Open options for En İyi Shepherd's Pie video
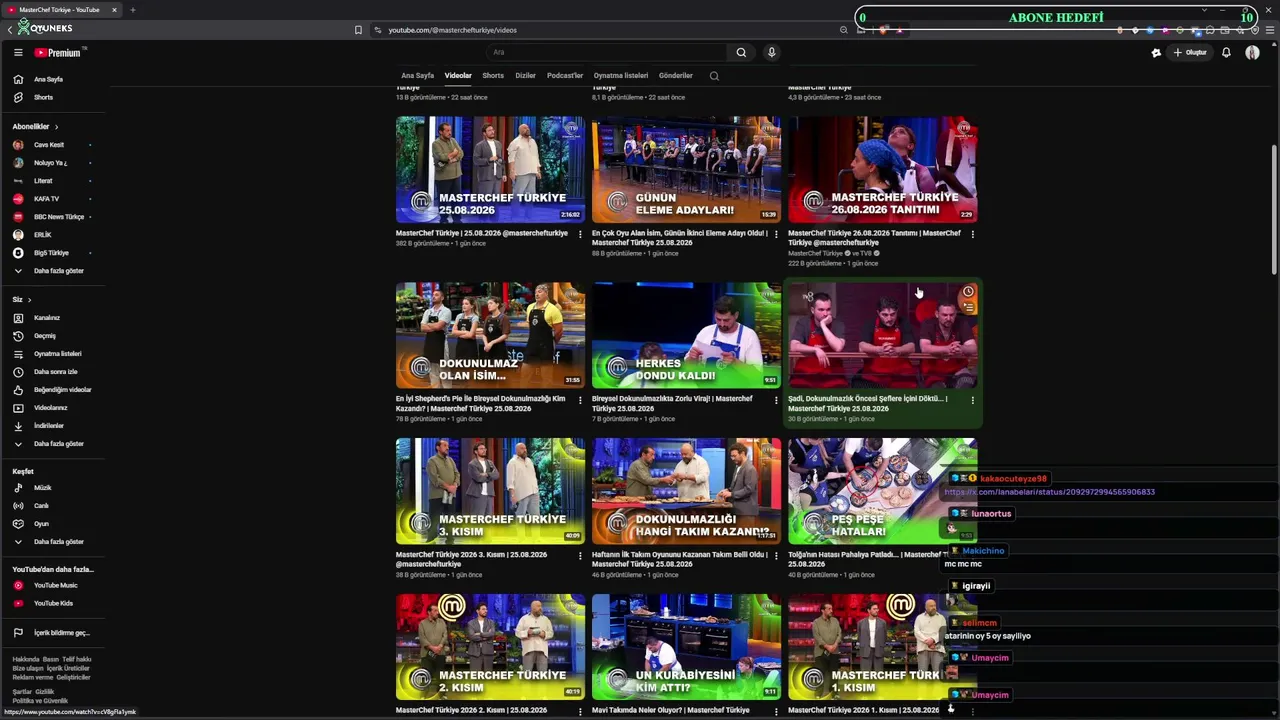1280x720 pixels. (580, 400)
